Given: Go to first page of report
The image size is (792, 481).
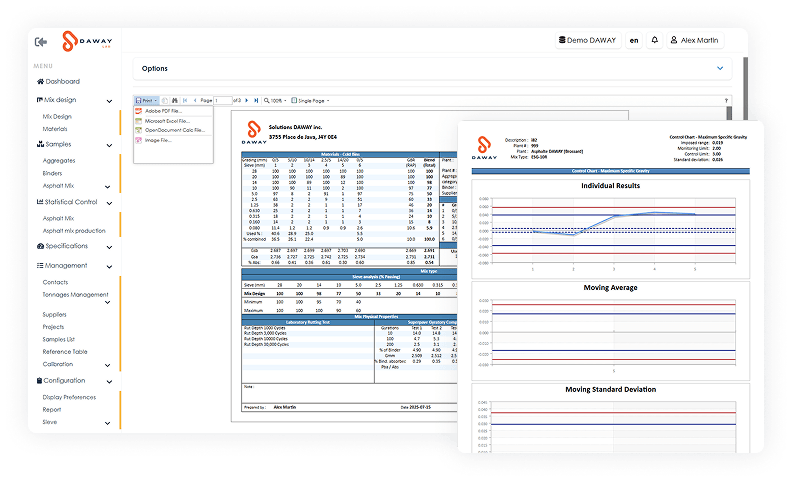Looking at the screenshot, I should click(184, 101).
